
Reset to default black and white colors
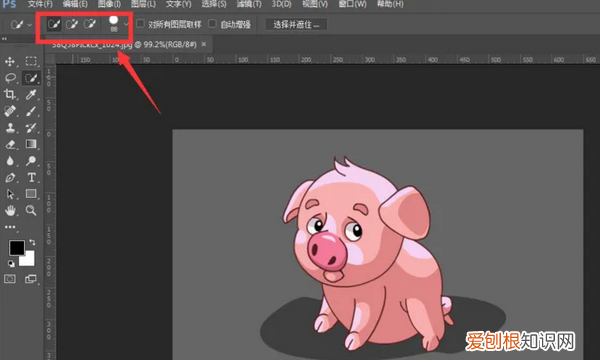click(11, 264)
